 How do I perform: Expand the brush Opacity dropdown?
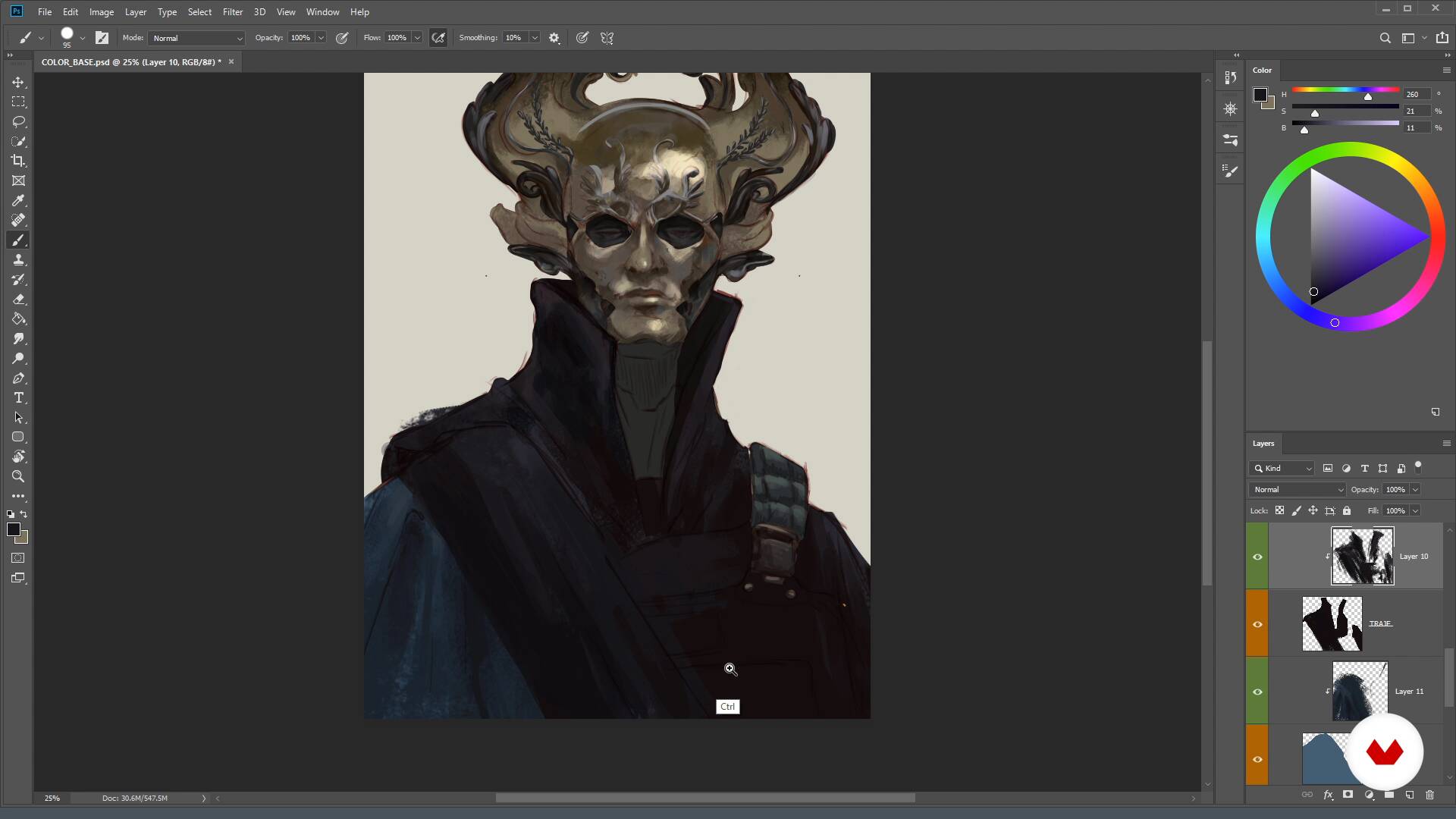pyautogui.click(x=321, y=38)
